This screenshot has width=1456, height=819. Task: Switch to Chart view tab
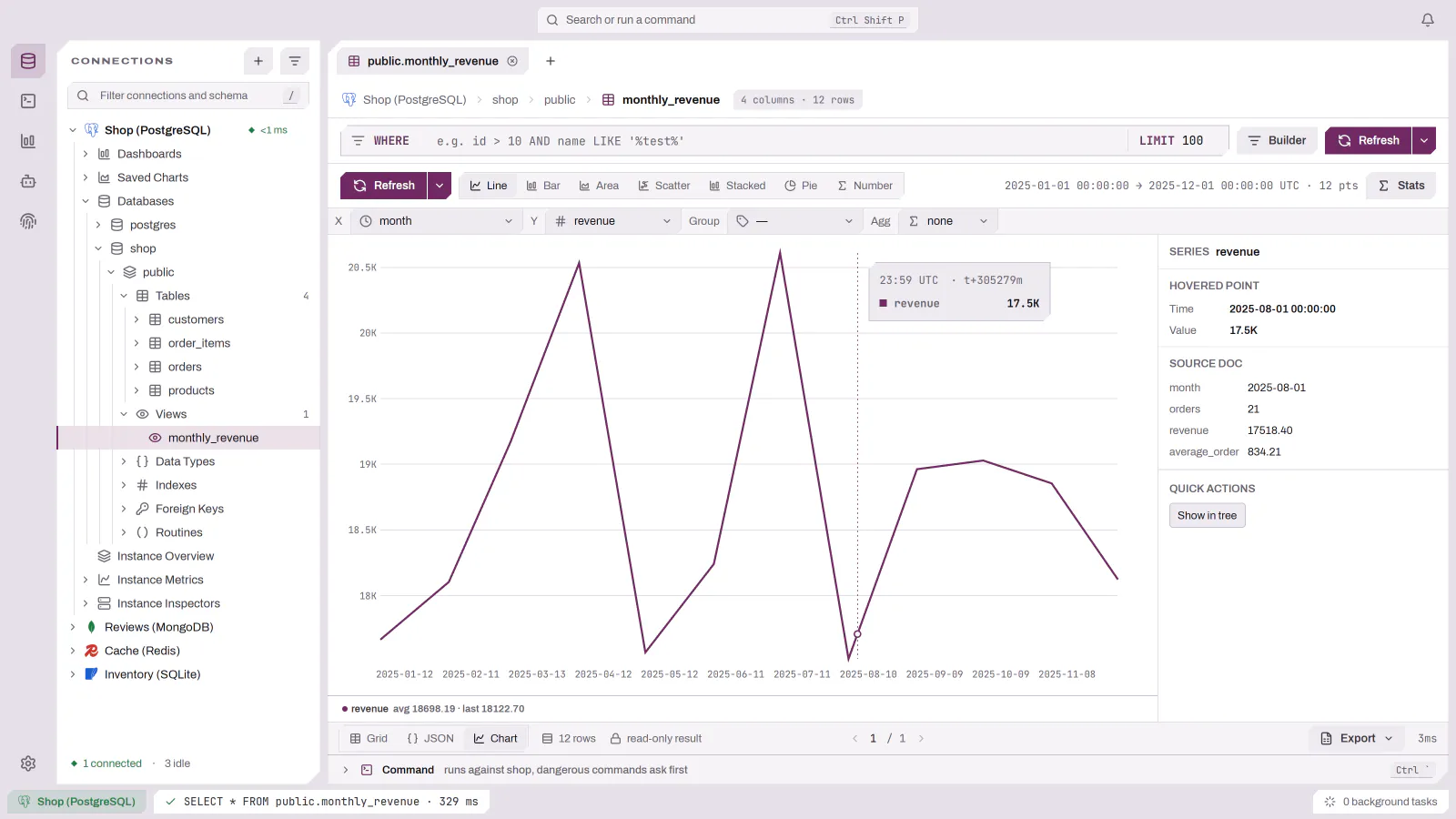tap(495, 739)
